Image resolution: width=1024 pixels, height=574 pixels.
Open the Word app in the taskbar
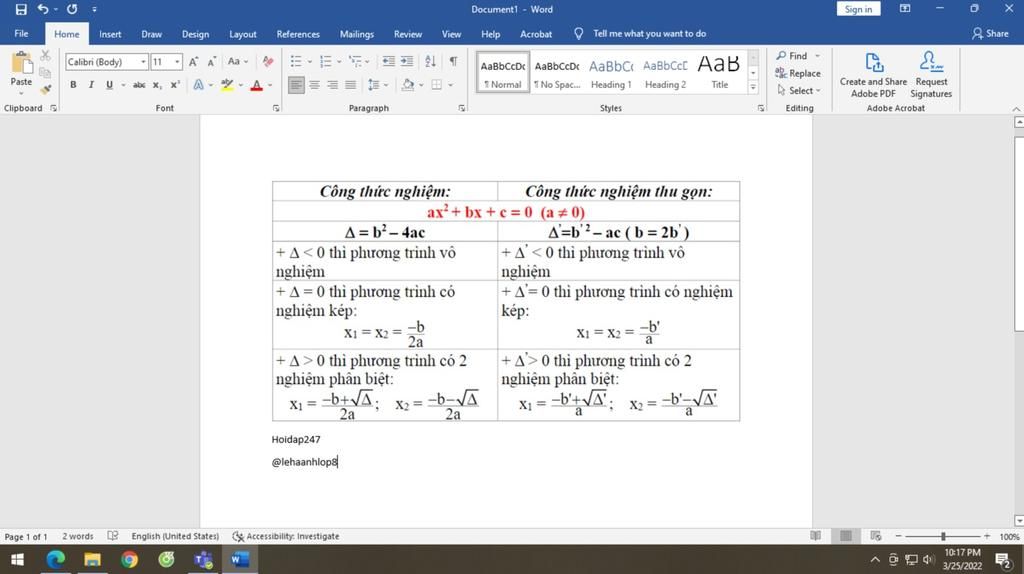pos(240,559)
